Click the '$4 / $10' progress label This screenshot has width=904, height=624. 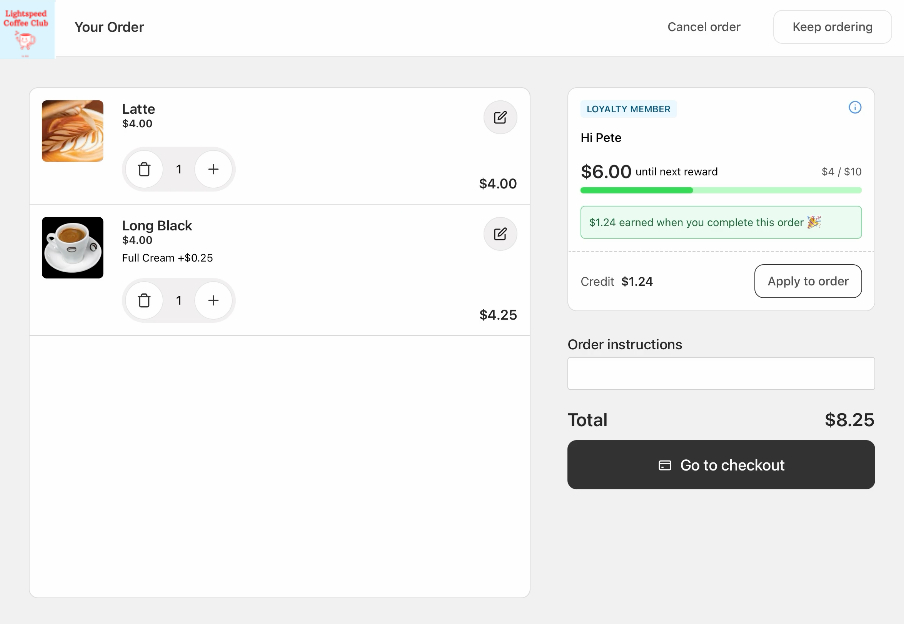click(841, 172)
